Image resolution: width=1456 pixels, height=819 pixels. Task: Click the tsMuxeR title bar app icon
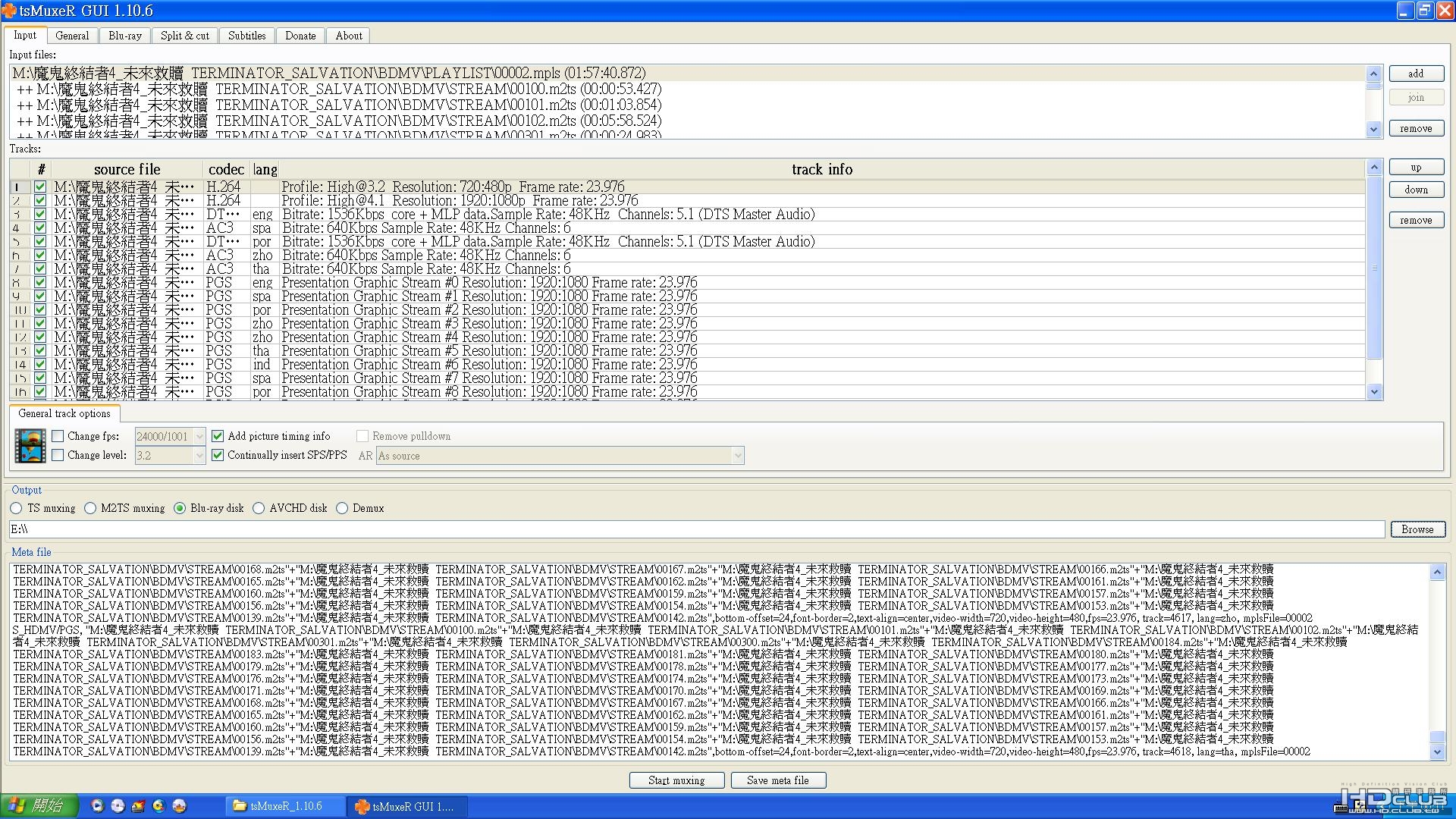(9, 11)
